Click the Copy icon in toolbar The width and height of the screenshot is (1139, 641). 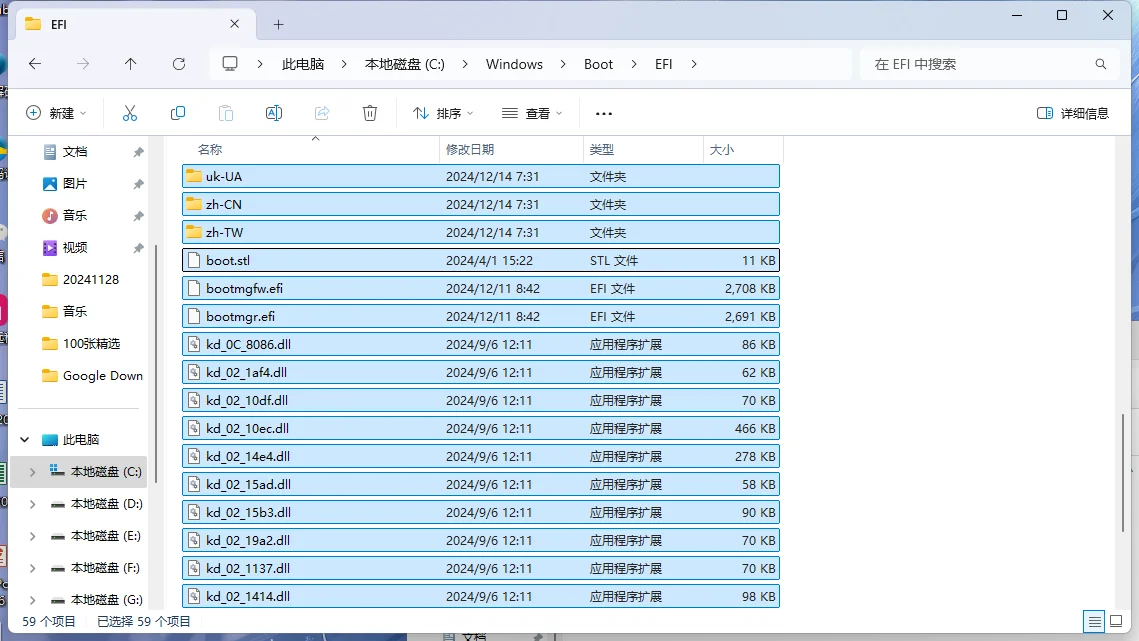tap(178, 113)
